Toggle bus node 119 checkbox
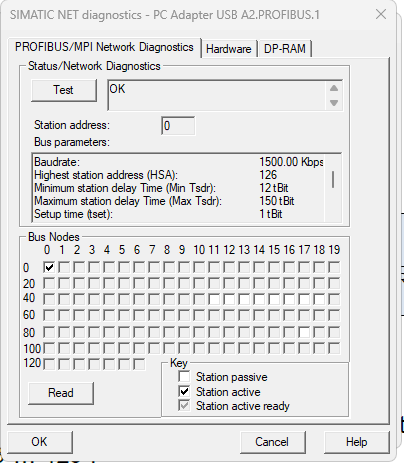 coord(334,348)
